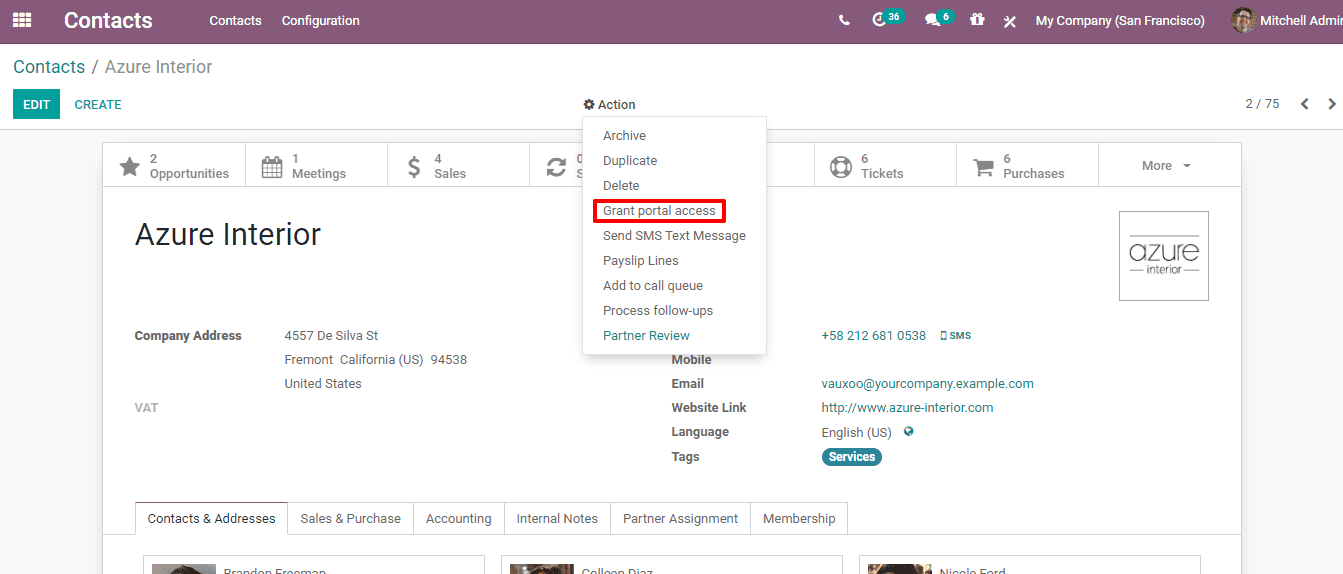This screenshot has height=574, width=1343.
Task: Open the Partner Assignment tab
Action: [680, 518]
